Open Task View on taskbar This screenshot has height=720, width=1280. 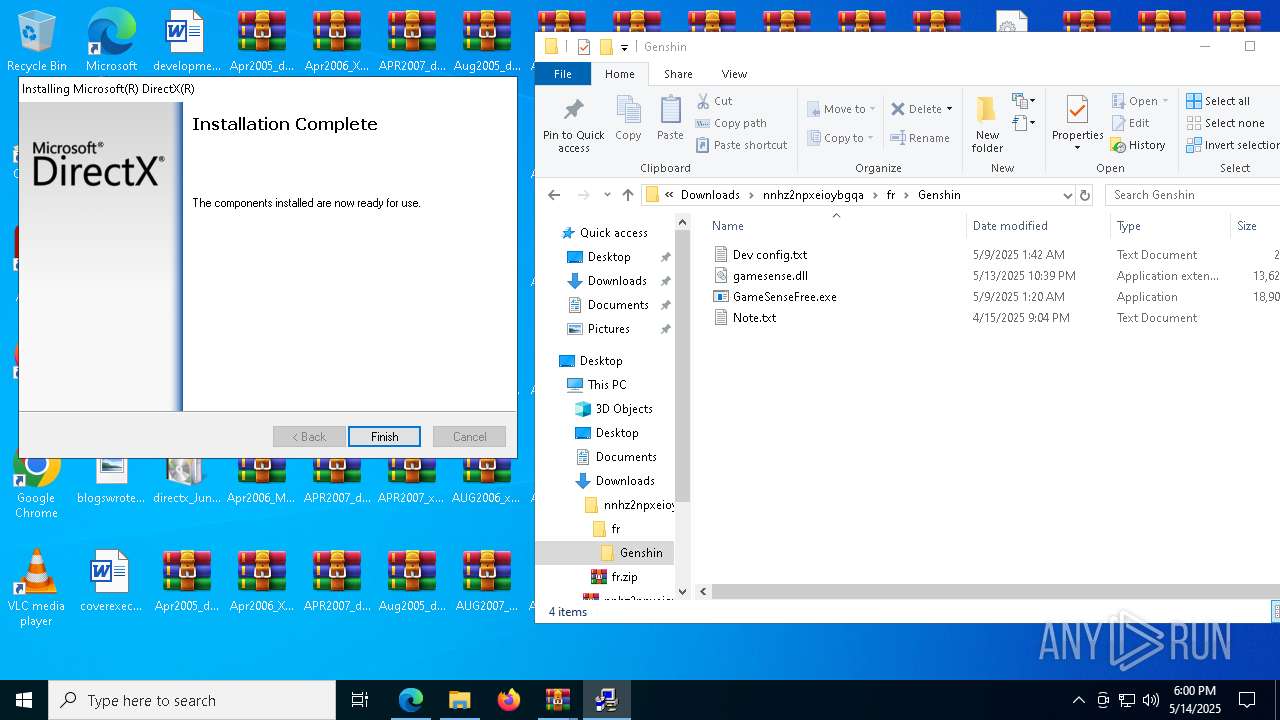[x=360, y=700]
